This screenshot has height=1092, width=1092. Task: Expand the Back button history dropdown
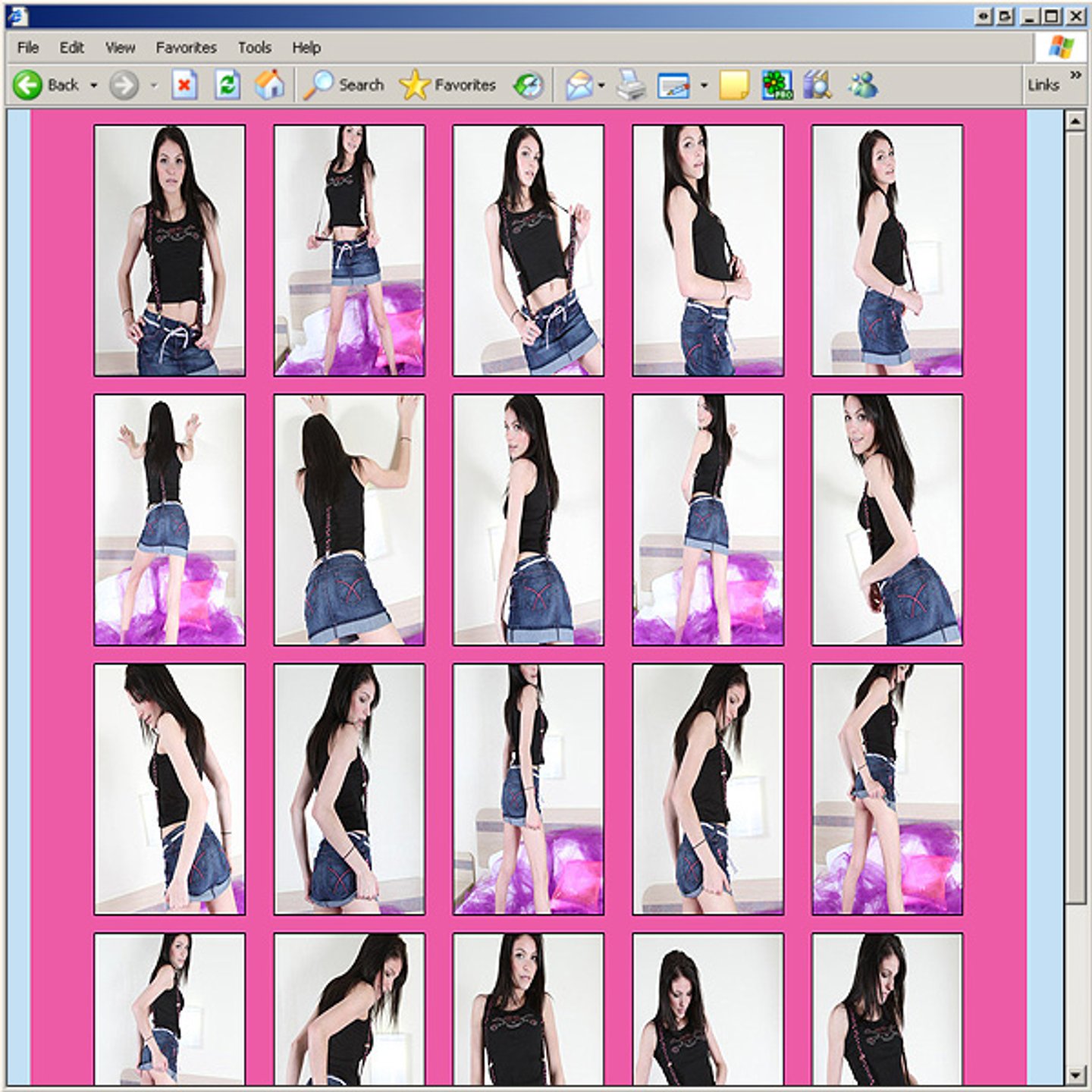click(94, 86)
